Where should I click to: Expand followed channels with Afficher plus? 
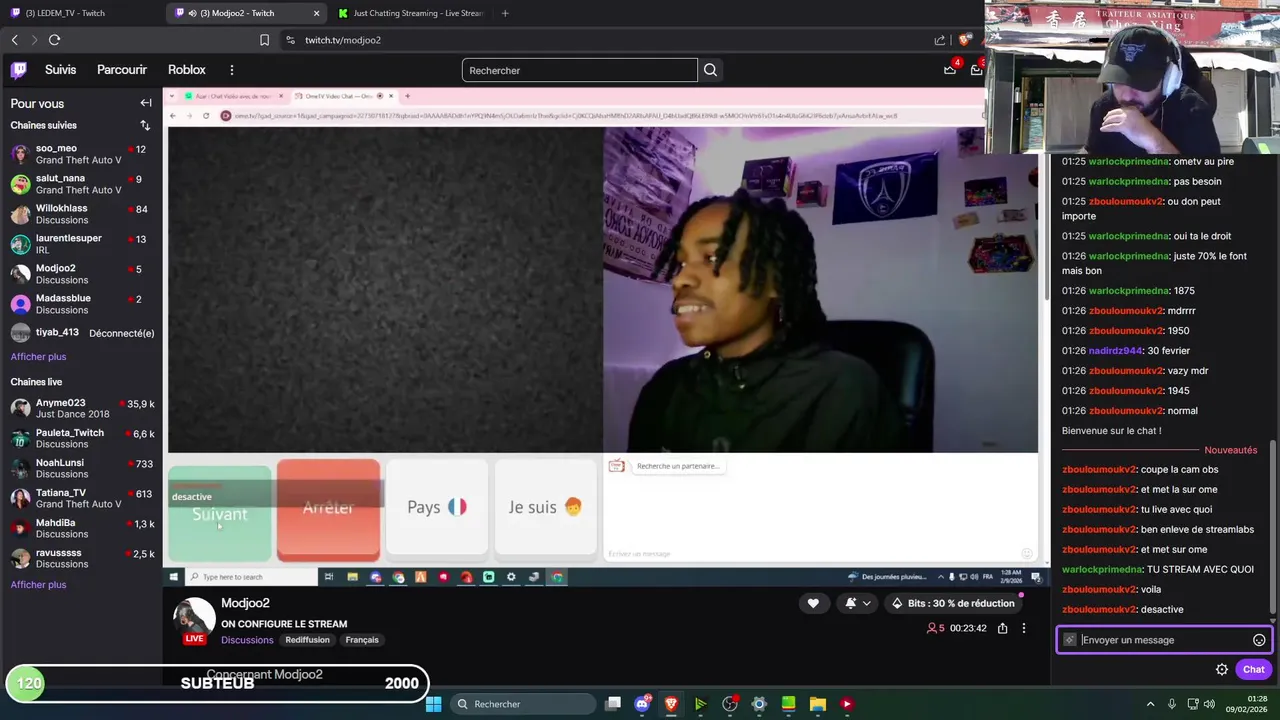pos(38,357)
